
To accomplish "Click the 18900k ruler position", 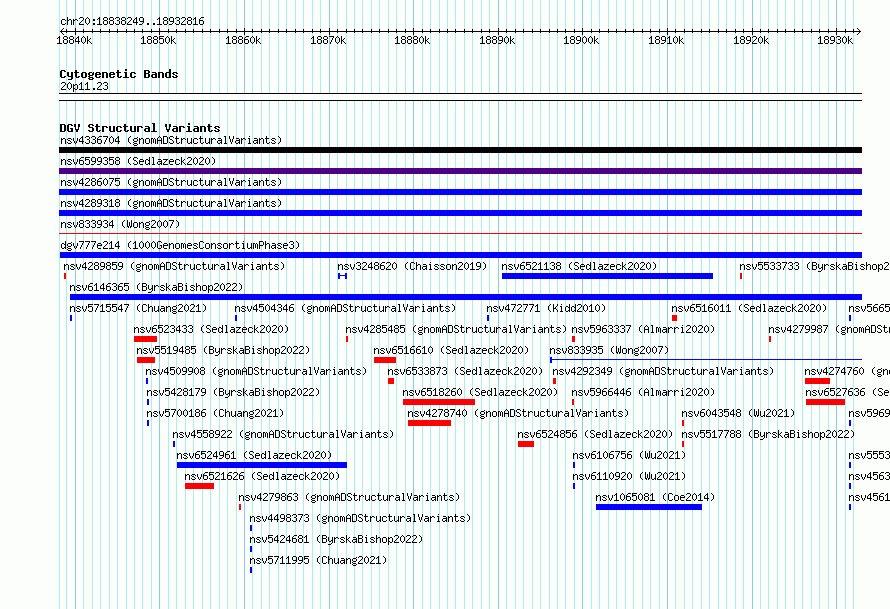I will click(x=581, y=40).
